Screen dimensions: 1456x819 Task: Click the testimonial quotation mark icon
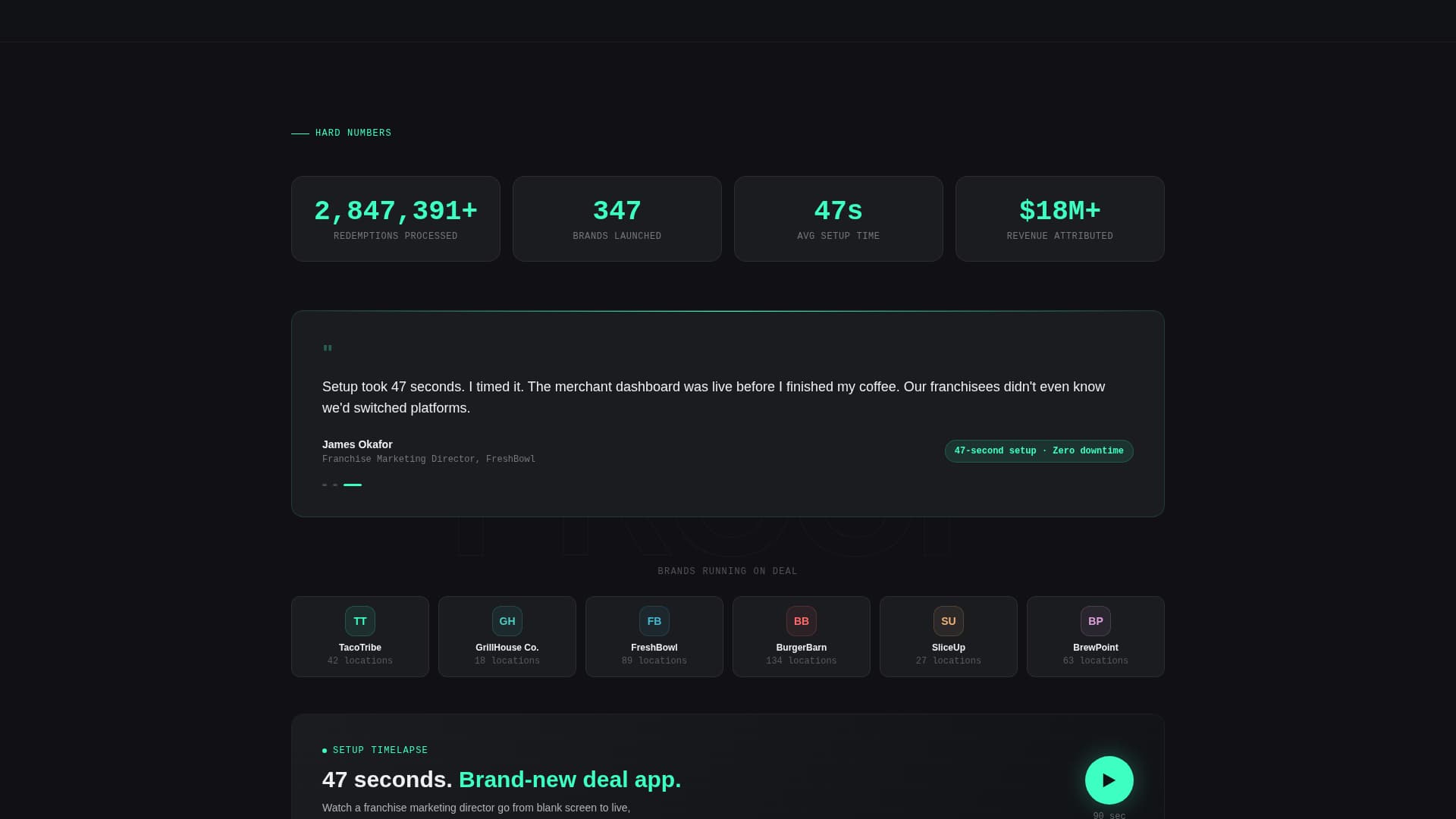328,350
